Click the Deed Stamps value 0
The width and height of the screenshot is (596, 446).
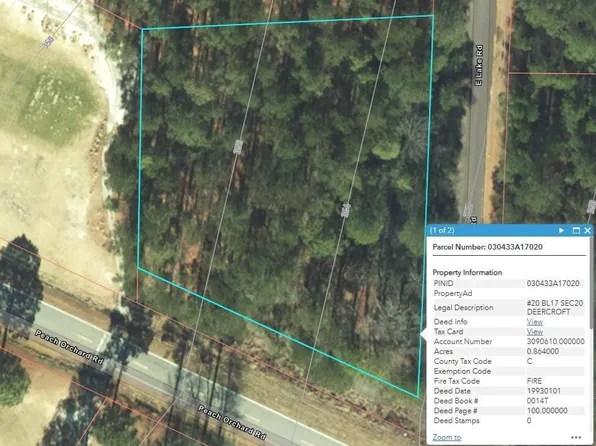(x=529, y=421)
